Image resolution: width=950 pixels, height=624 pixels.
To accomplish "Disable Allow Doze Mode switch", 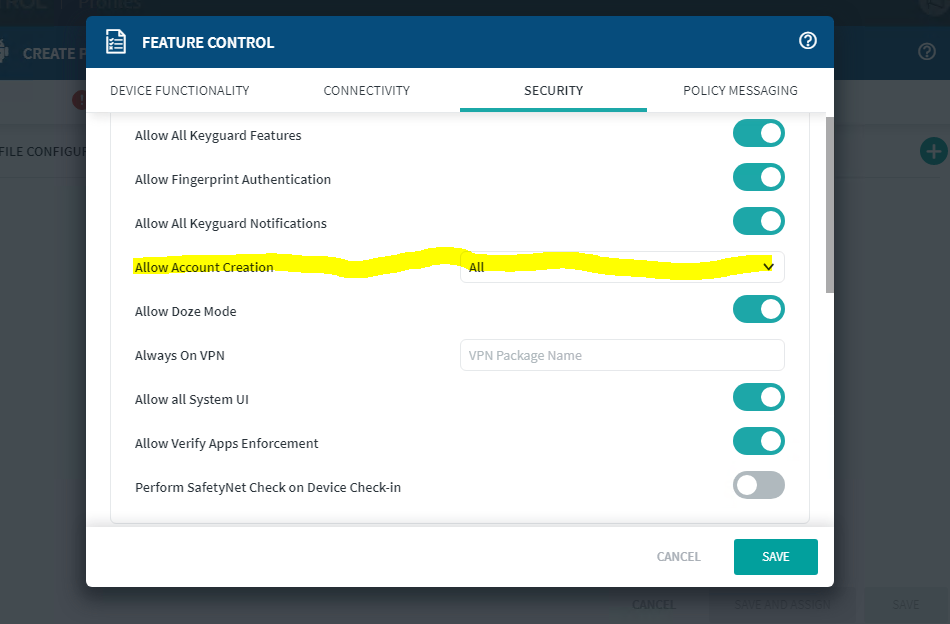I will 759,310.
